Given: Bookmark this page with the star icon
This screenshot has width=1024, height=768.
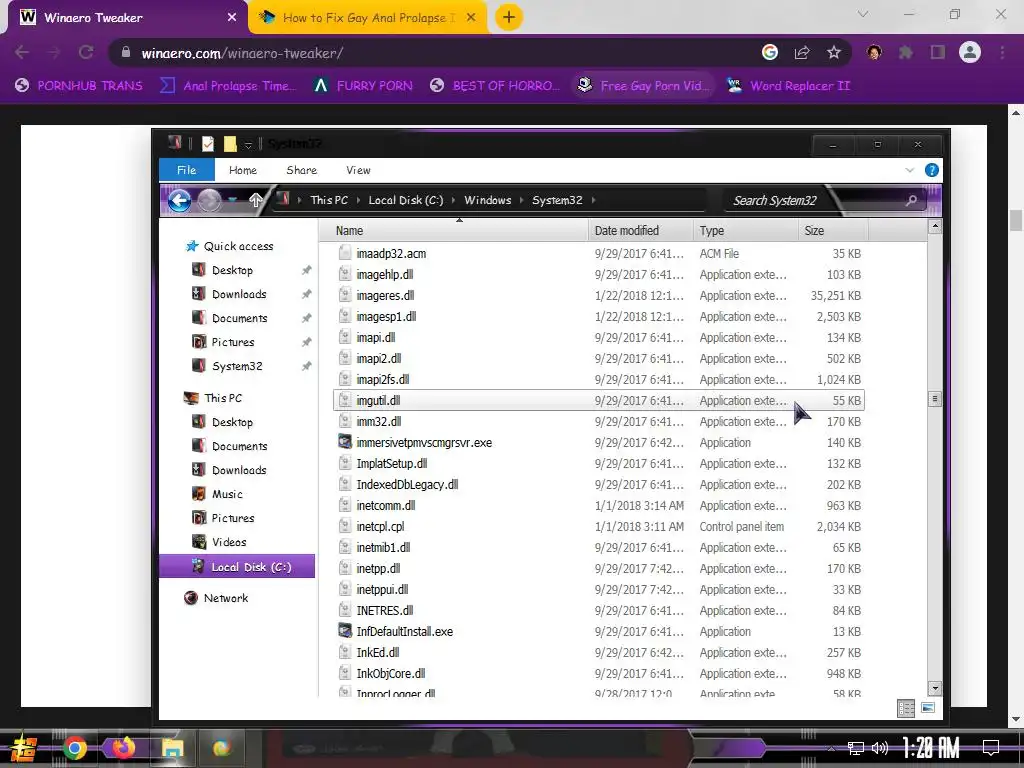Looking at the screenshot, I should [x=834, y=52].
